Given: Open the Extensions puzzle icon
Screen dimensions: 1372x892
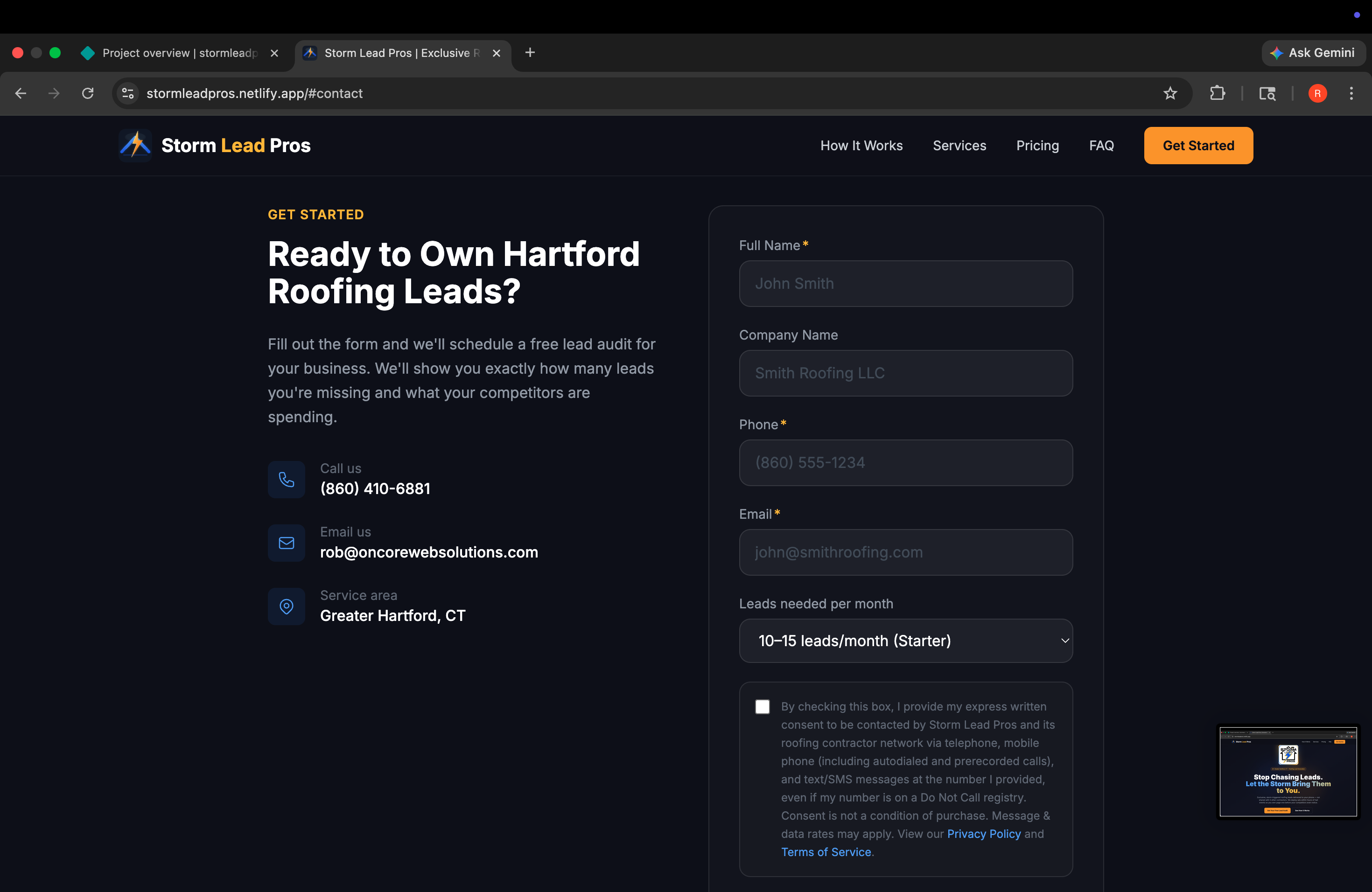Looking at the screenshot, I should click(1218, 93).
